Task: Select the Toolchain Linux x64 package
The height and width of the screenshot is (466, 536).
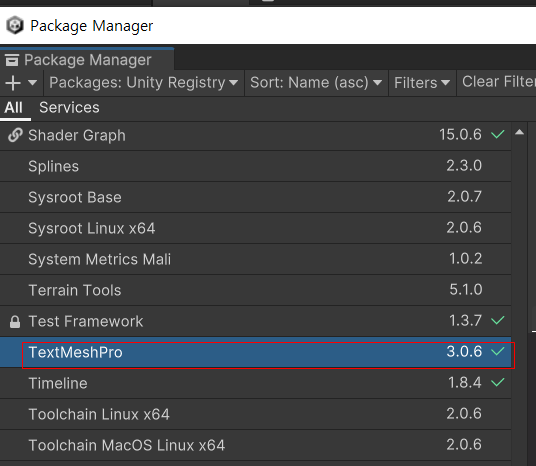Action: click(255, 414)
